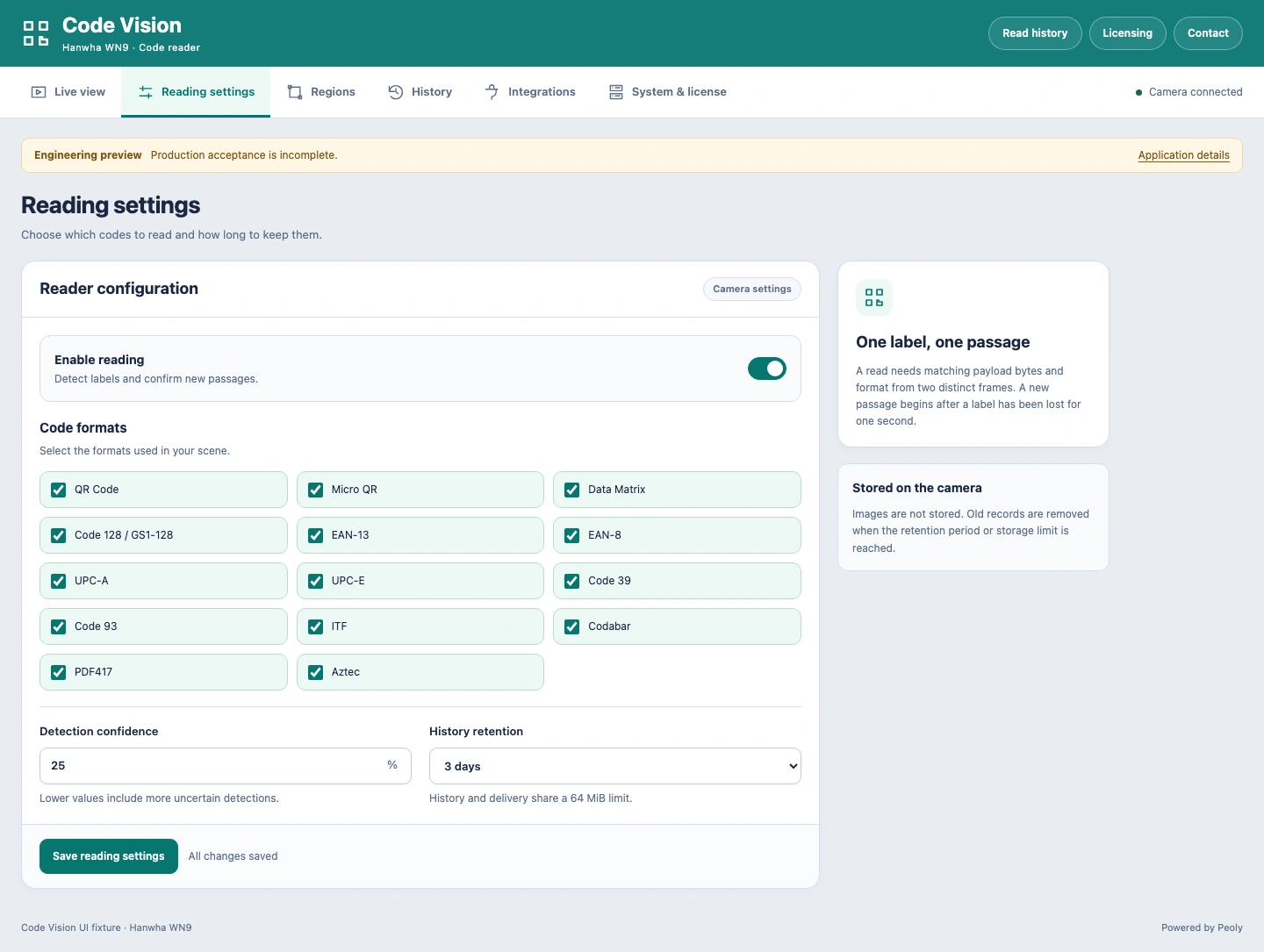
Task: Click the Integrations plug icon
Action: [492, 92]
